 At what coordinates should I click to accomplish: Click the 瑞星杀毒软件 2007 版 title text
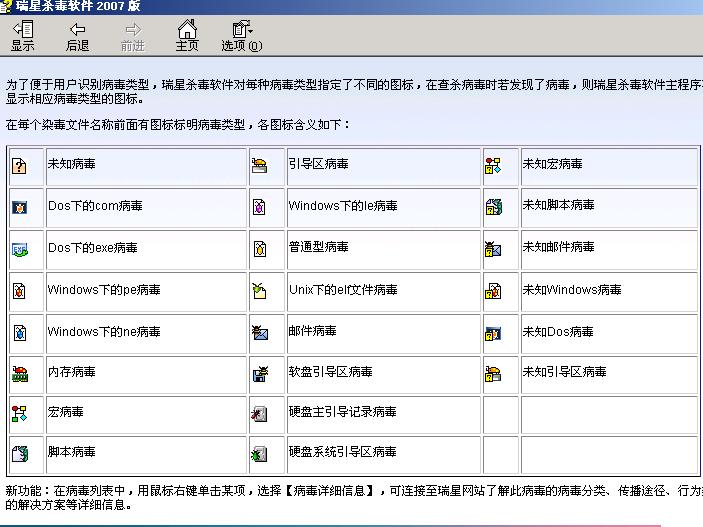coord(78,6)
